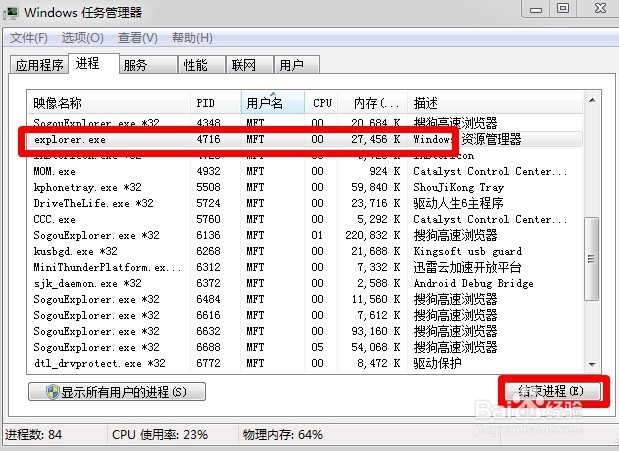Click the process list scrollbar thumb
The image size is (619, 451).
click(x=591, y=259)
